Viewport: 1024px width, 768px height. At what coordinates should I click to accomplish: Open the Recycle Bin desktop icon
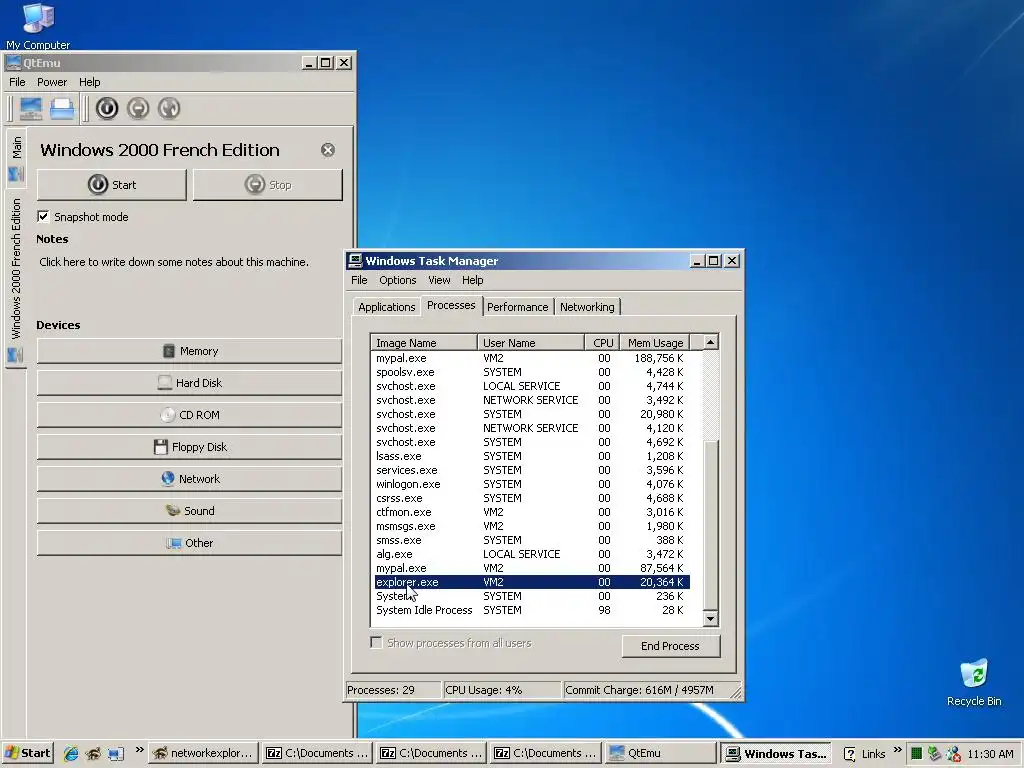point(974,682)
